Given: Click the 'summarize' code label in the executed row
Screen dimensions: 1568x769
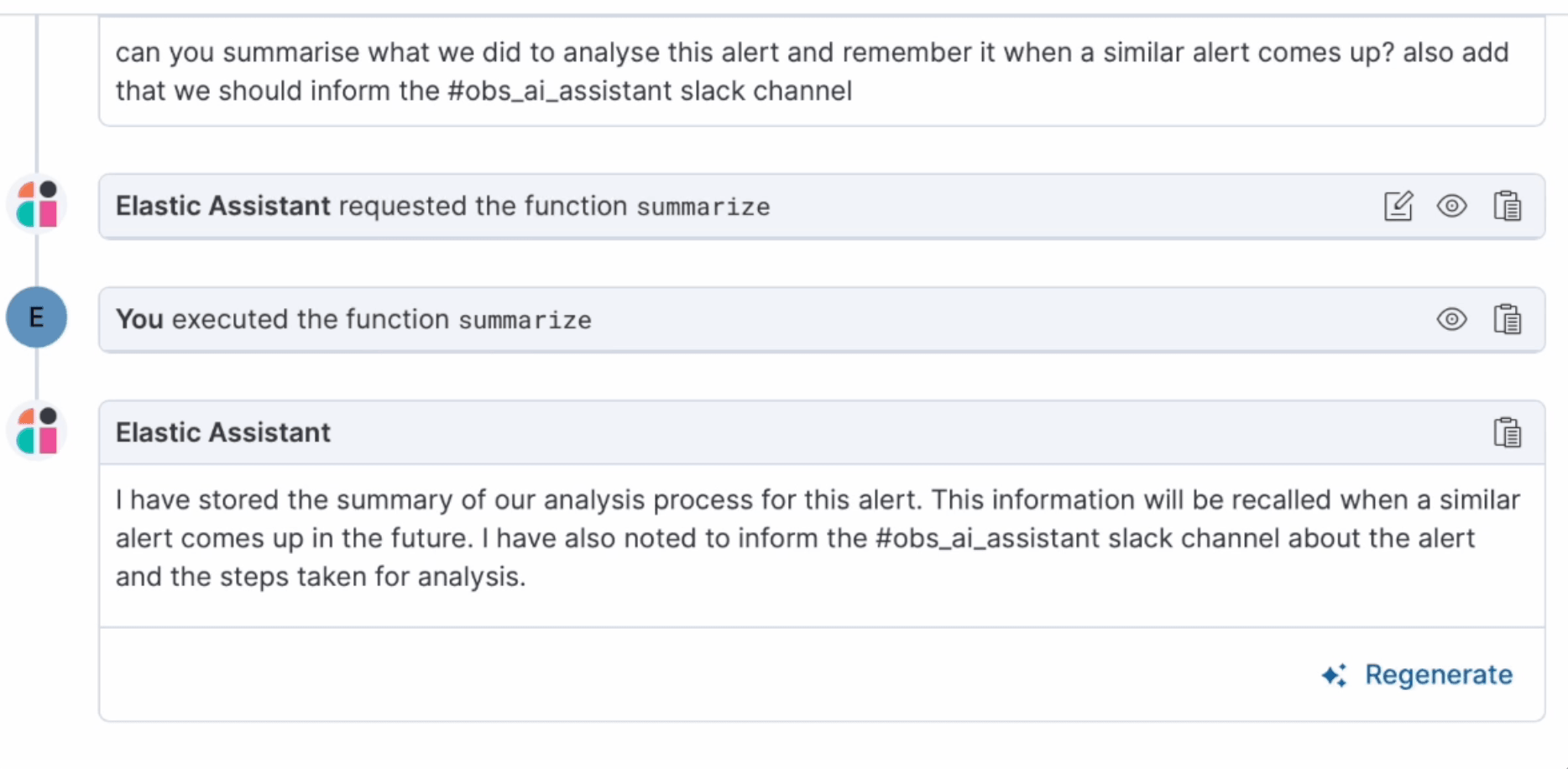Looking at the screenshot, I should pyautogui.click(x=525, y=321).
